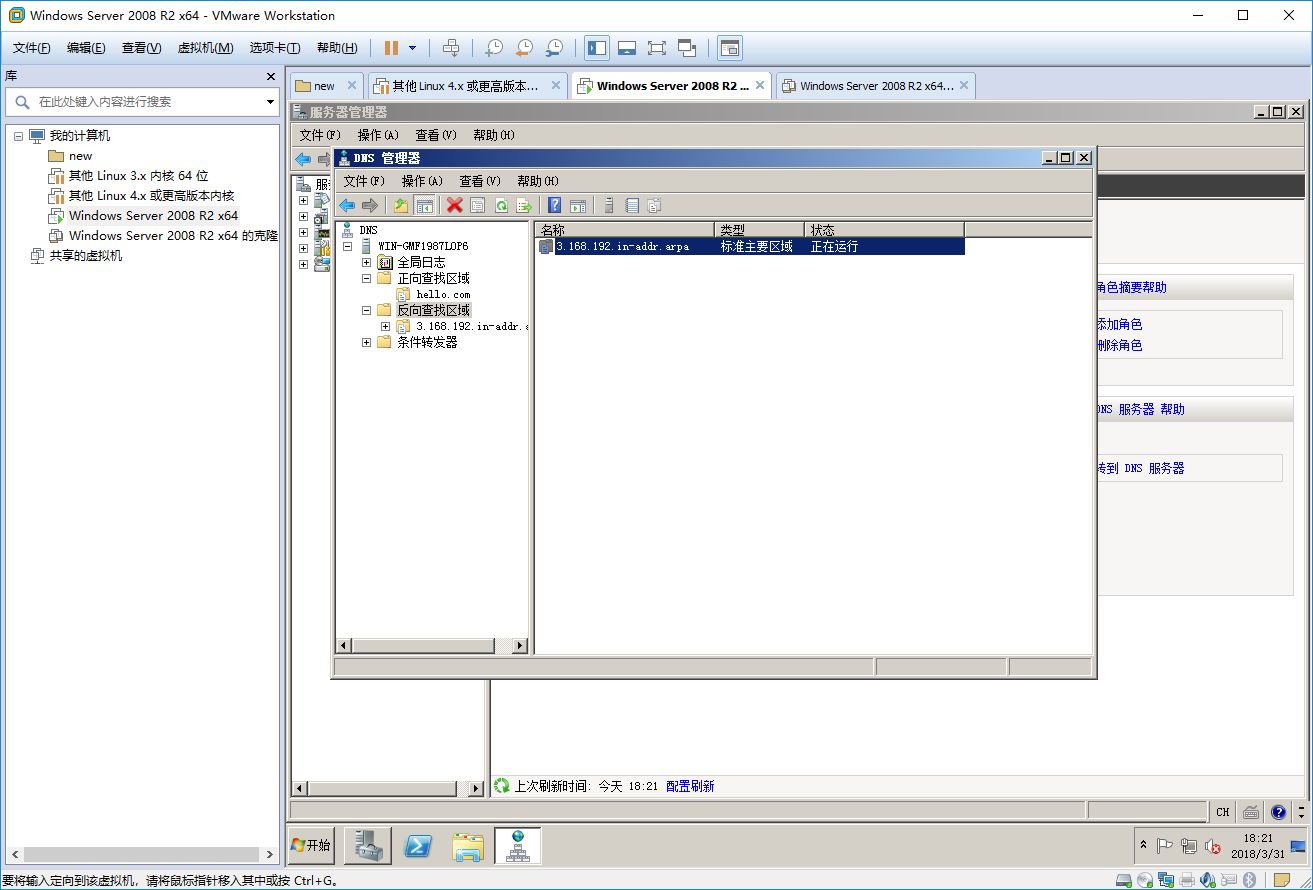
Task: Click the Properties icon in DNS Manager toolbar
Action: tap(478, 205)
